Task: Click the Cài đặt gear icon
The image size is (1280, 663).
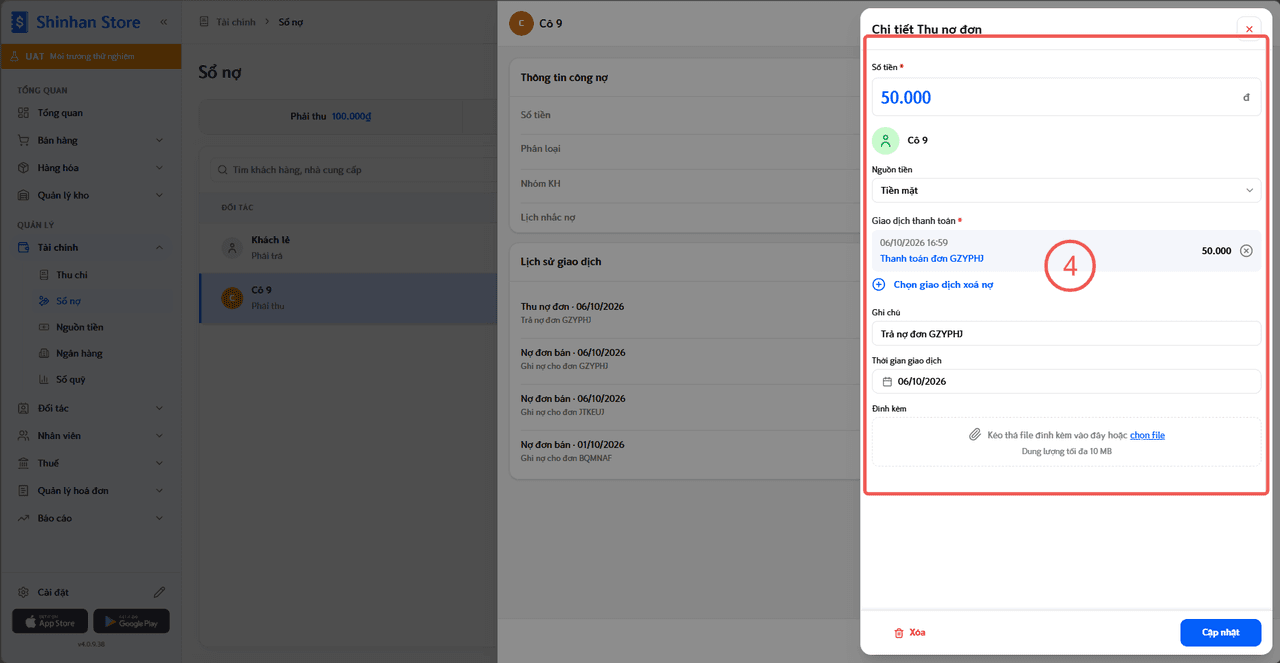Action: coord(23,592)
